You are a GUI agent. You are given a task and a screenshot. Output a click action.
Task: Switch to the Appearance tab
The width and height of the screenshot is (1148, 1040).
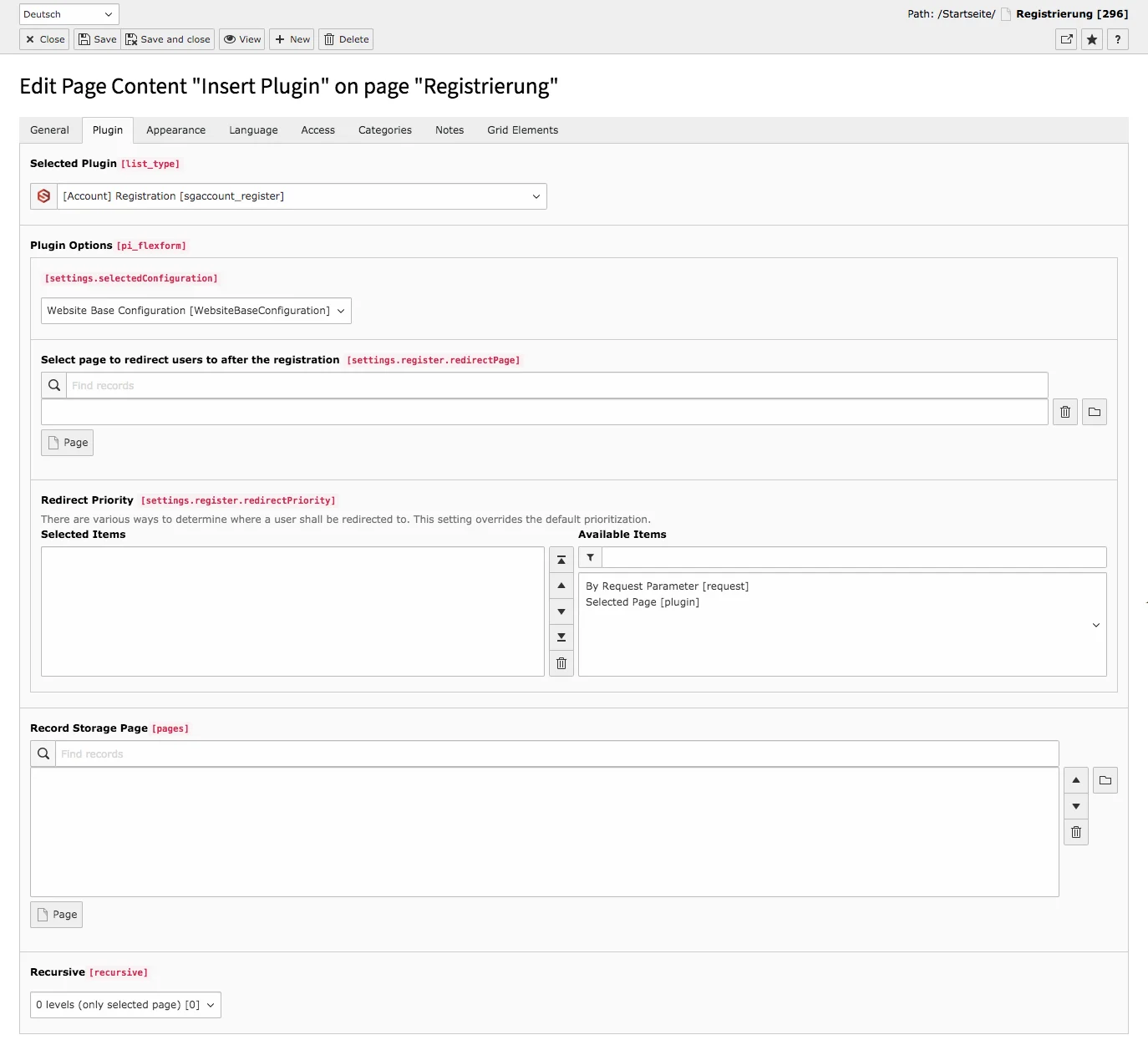click(175, 129)
